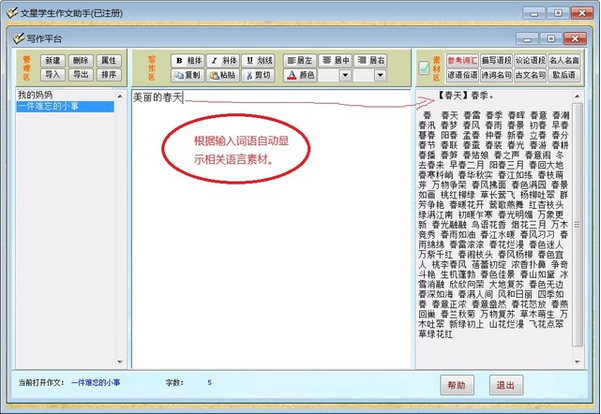The image size is (601, 414).
Task: Center text with 居中 button
Action: pos(336,60)
